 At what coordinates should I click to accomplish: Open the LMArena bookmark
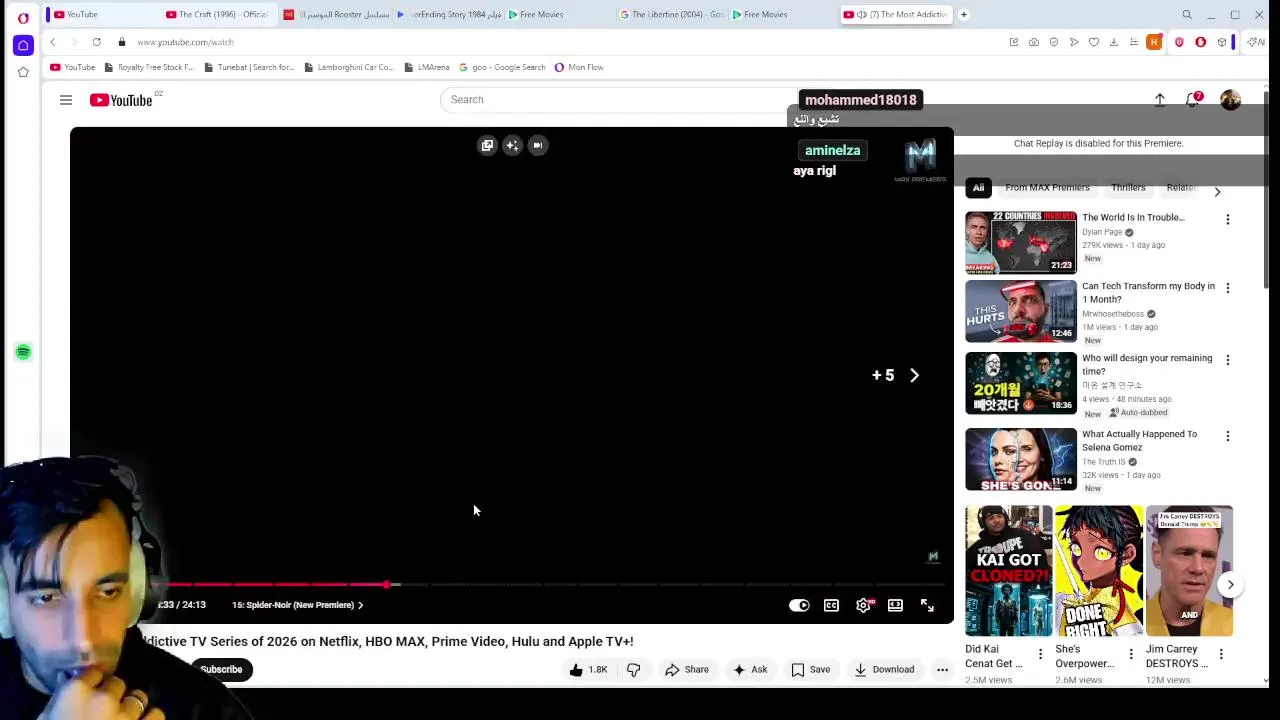click(x=427, y=67)
